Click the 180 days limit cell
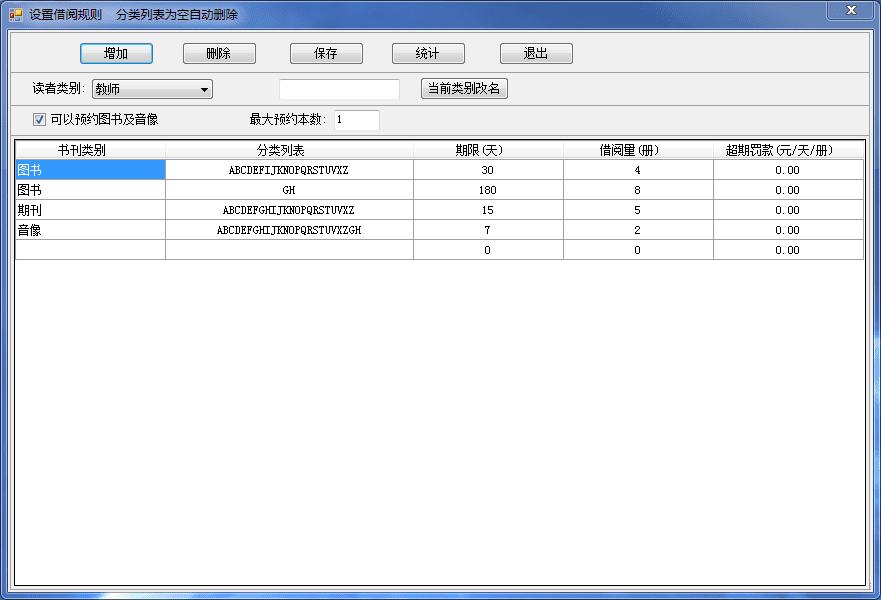 click(487, 190)
